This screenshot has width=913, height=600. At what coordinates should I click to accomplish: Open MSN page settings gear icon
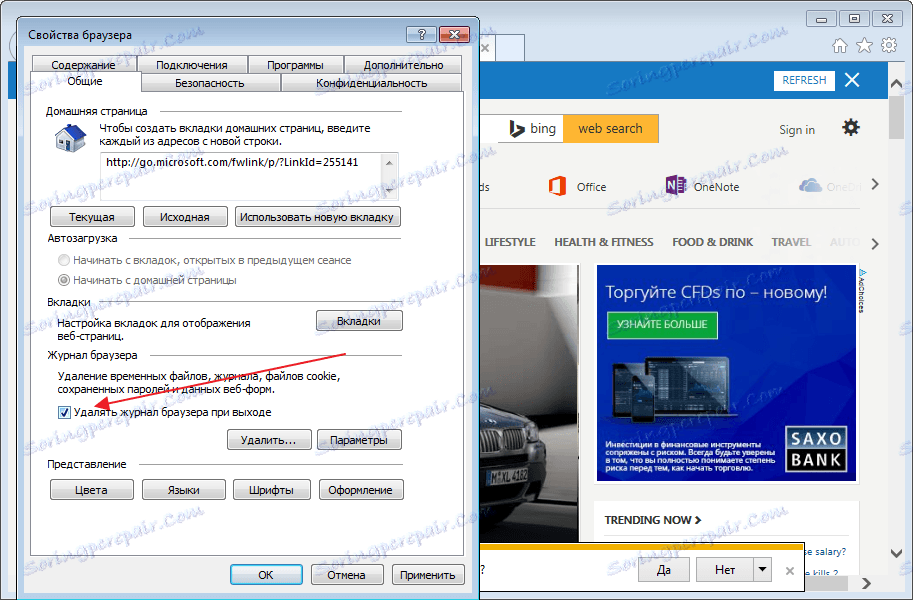tap(851, 127)
